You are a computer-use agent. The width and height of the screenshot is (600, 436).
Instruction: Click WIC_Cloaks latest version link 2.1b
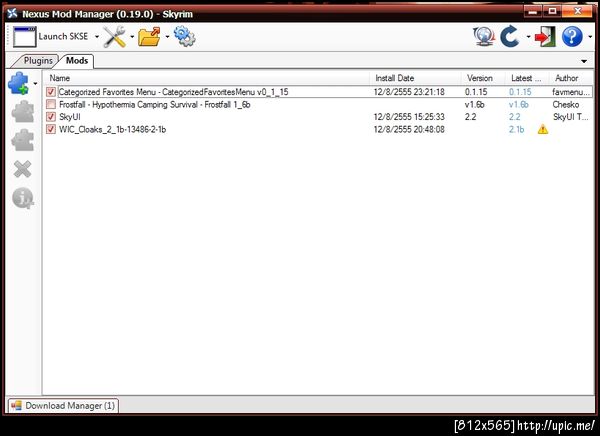[x=516, y=129]
